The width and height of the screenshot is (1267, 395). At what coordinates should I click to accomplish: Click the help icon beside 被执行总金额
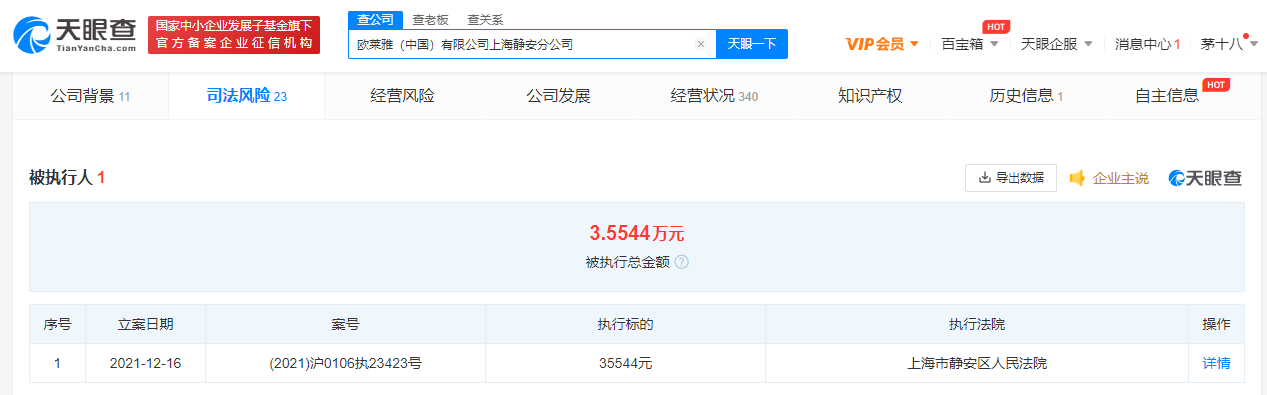(681, 262)
